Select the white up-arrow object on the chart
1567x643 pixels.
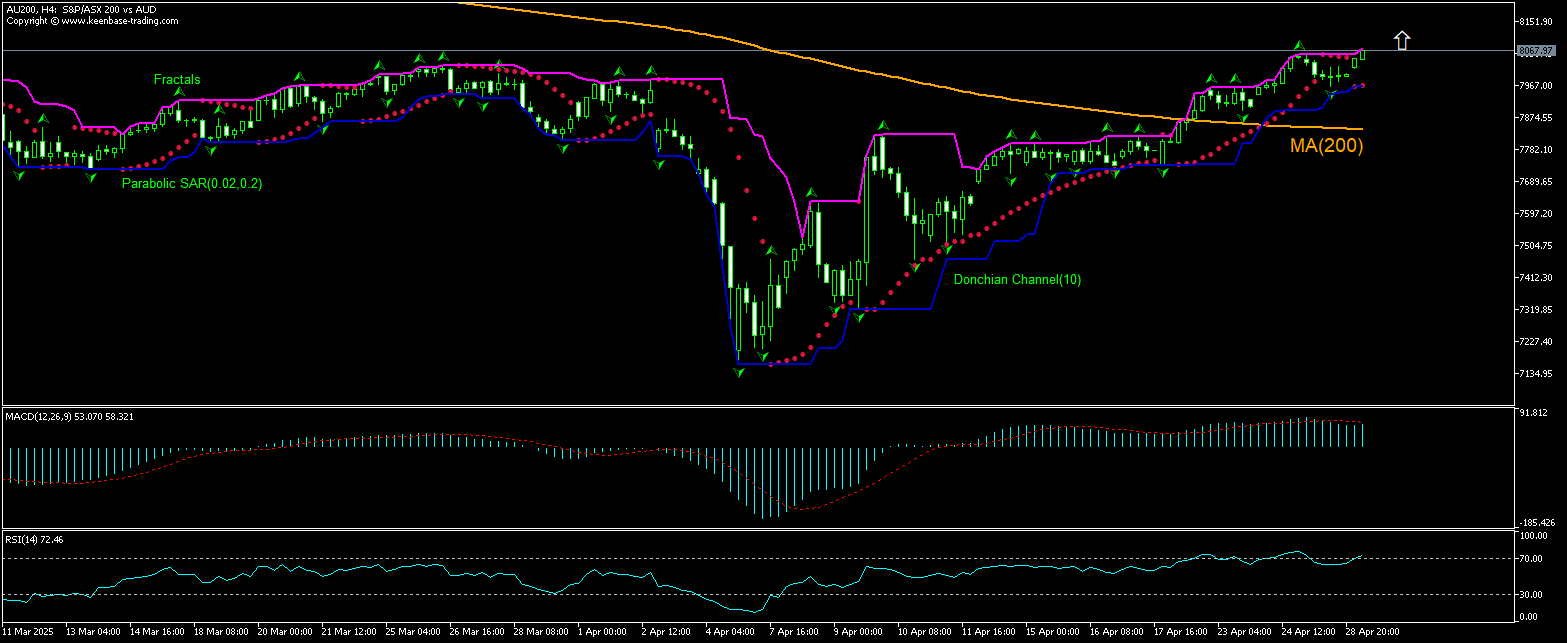pyautogui.click(x=1402, y=40)
